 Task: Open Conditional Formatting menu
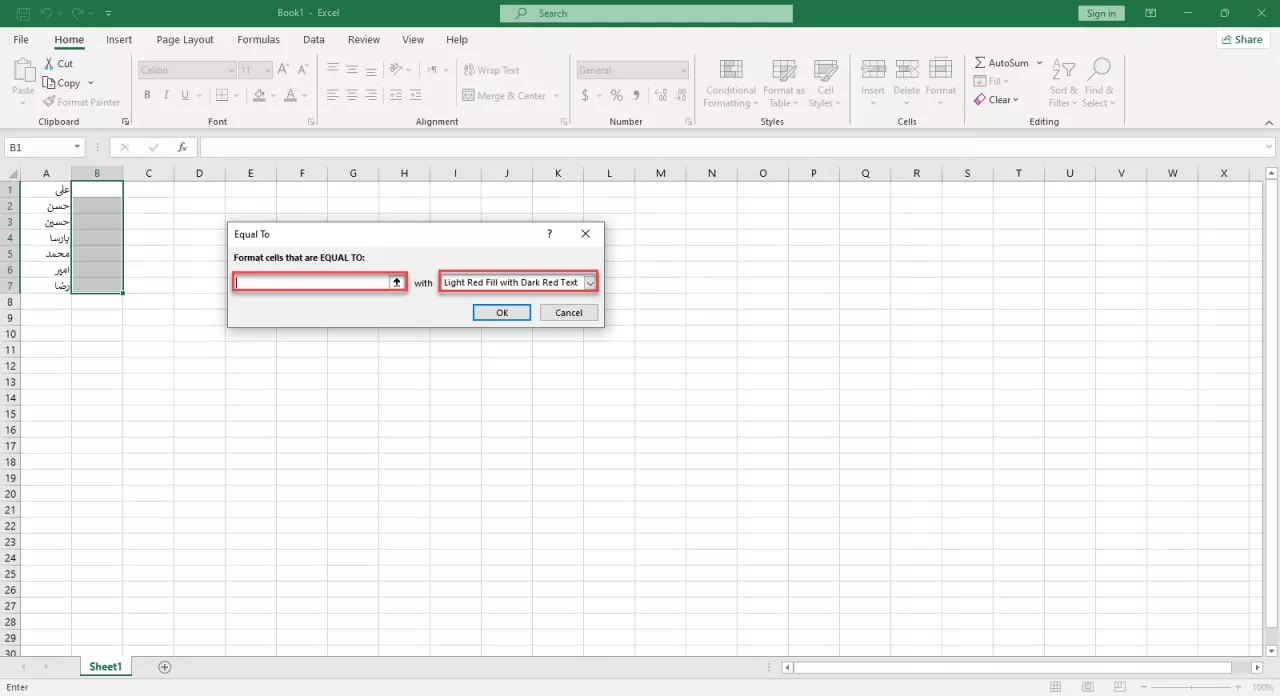tap(730, 84)
